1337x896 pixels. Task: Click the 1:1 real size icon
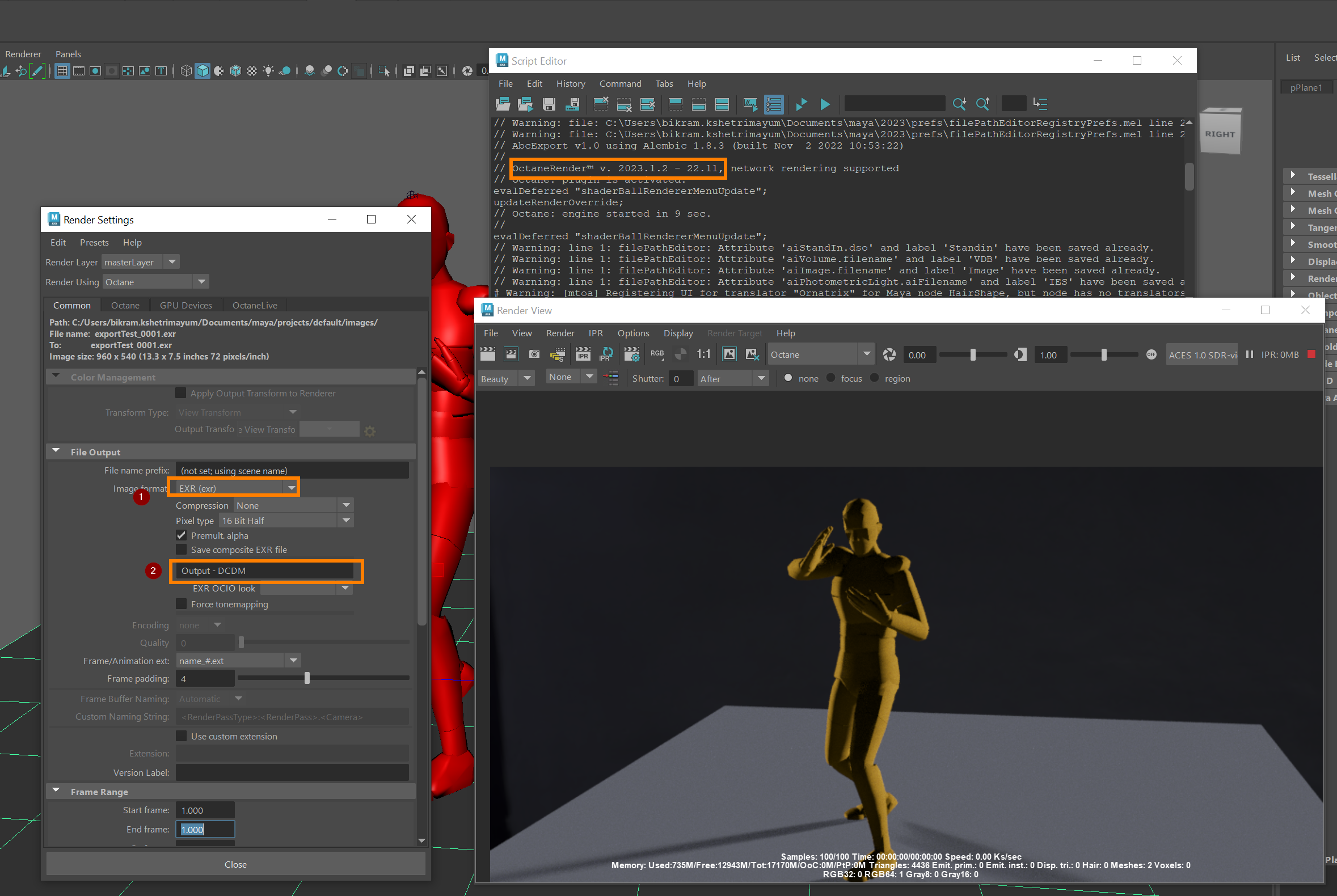pos(703,355)
